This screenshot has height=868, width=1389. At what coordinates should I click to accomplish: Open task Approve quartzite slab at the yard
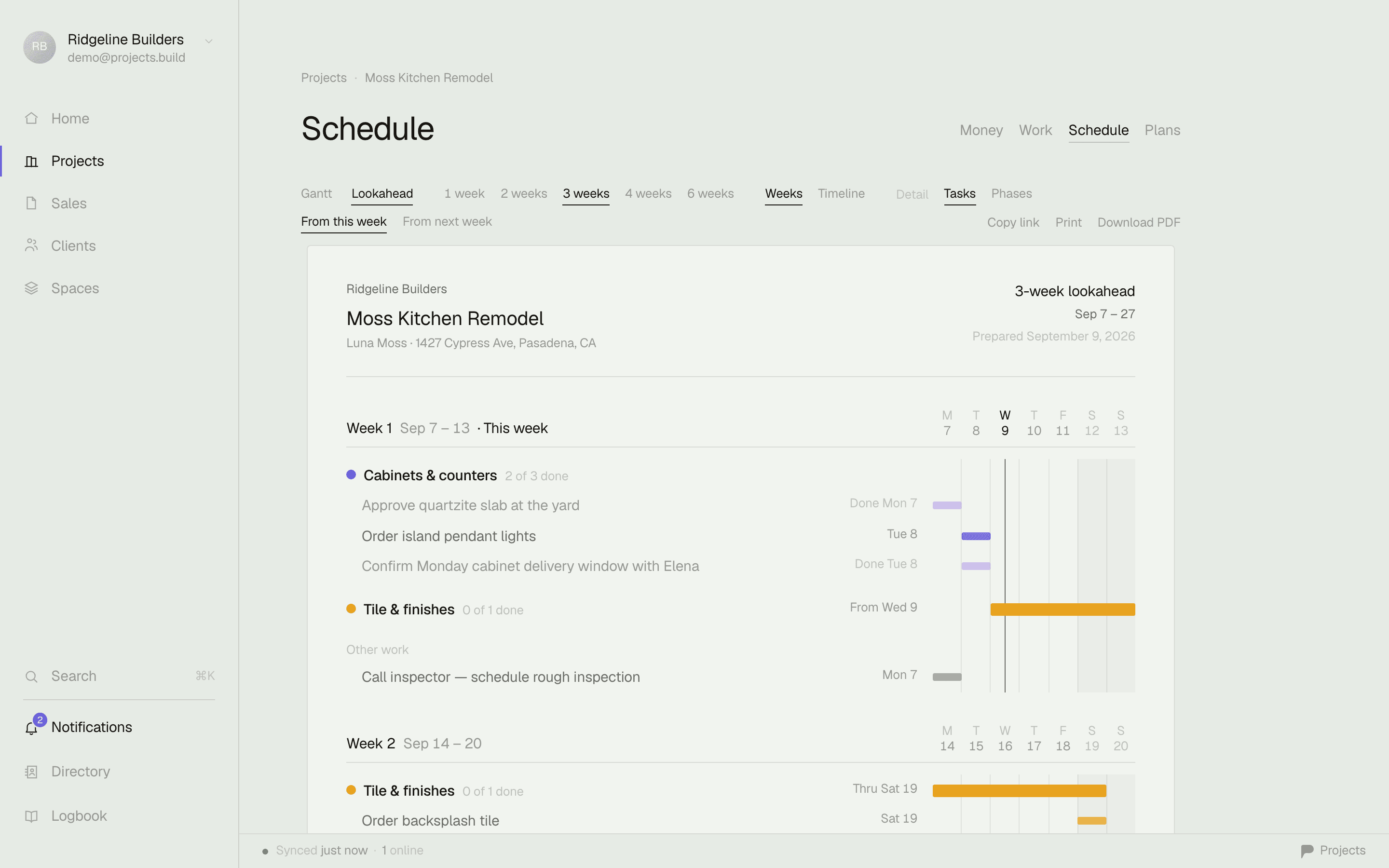point(471,505)
